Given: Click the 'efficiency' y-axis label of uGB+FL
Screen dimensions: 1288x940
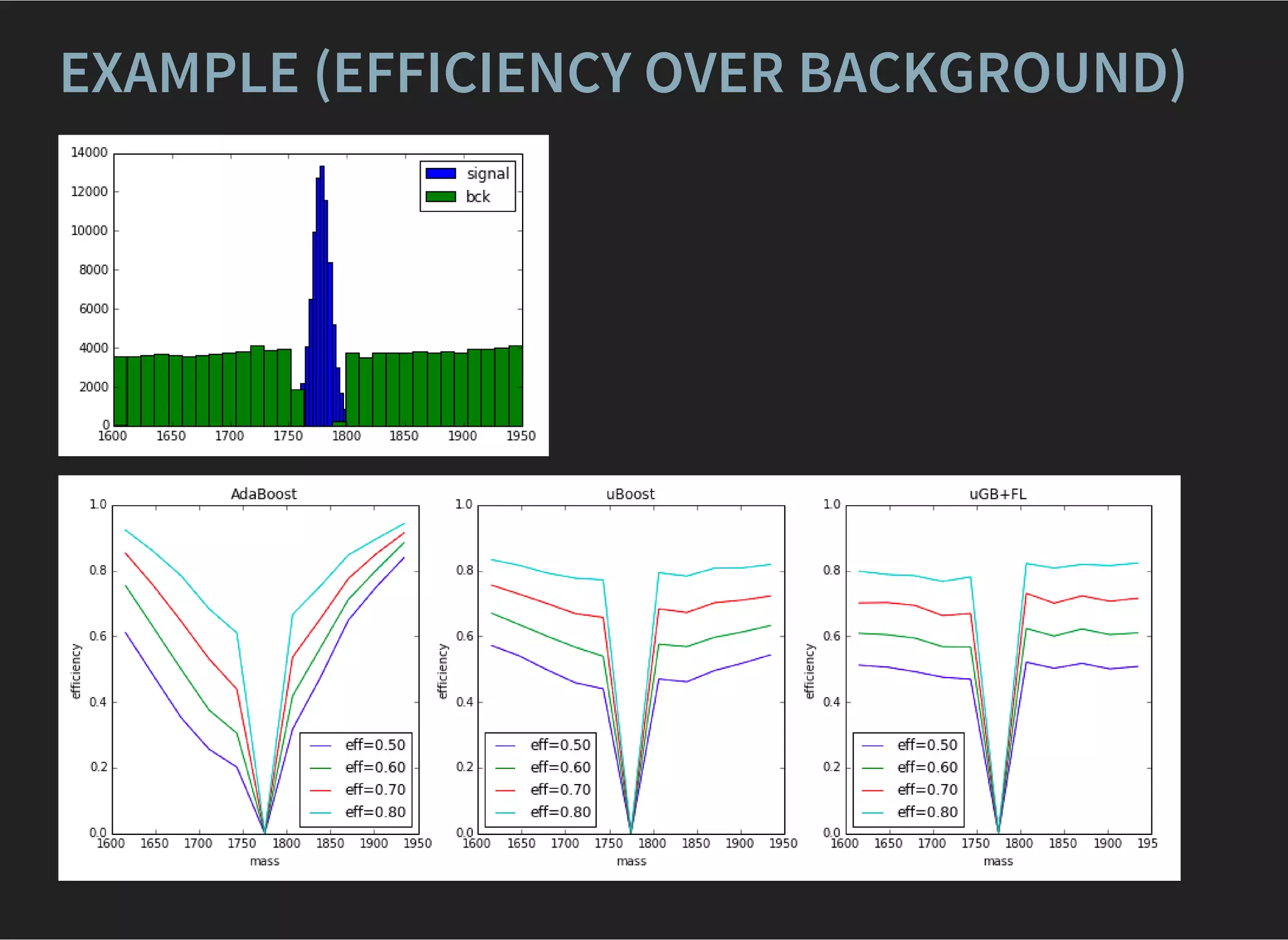Looking at the screenshot, I should tap(810, 671).
